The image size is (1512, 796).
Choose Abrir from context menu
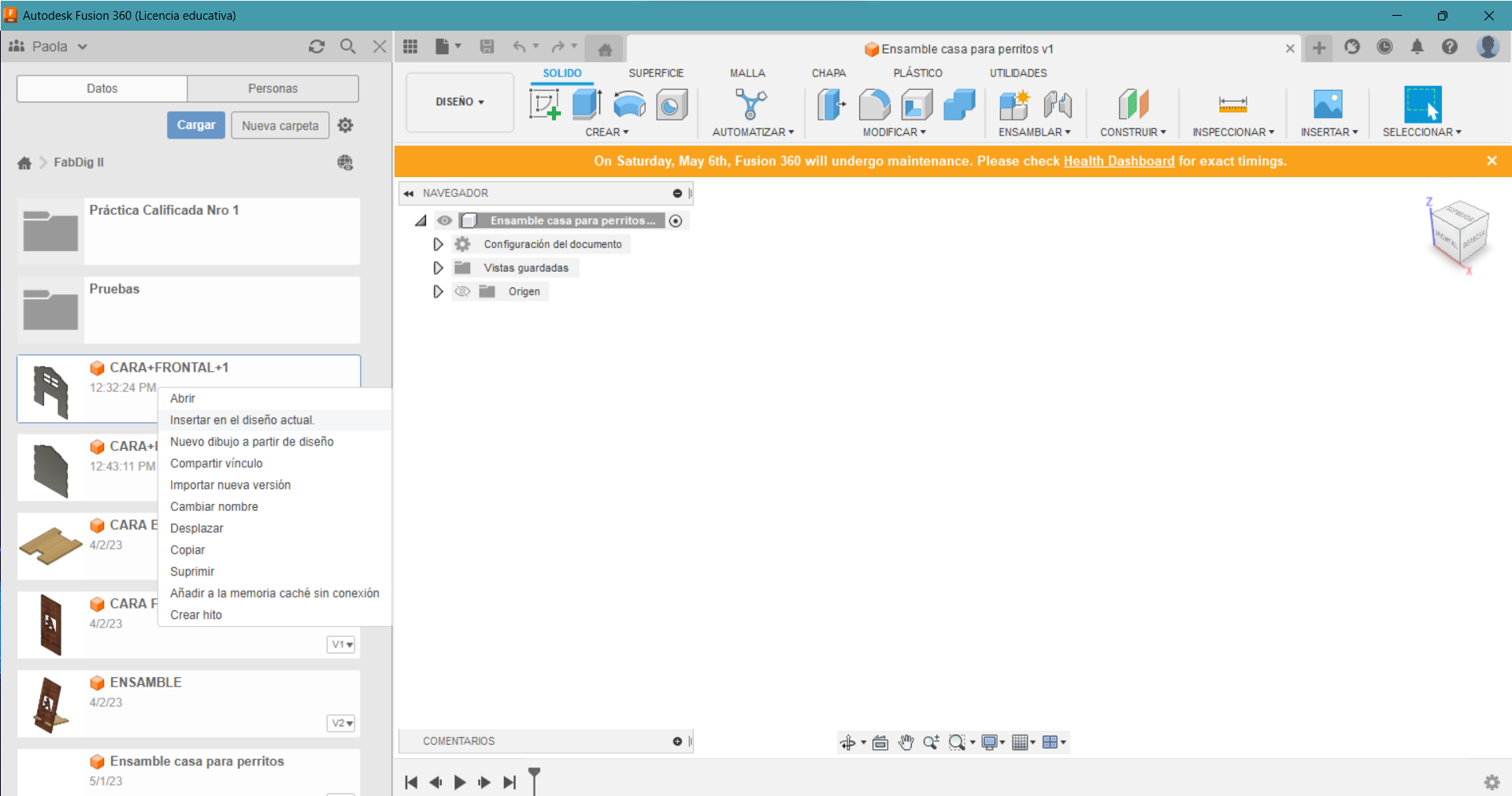point(275,398)
